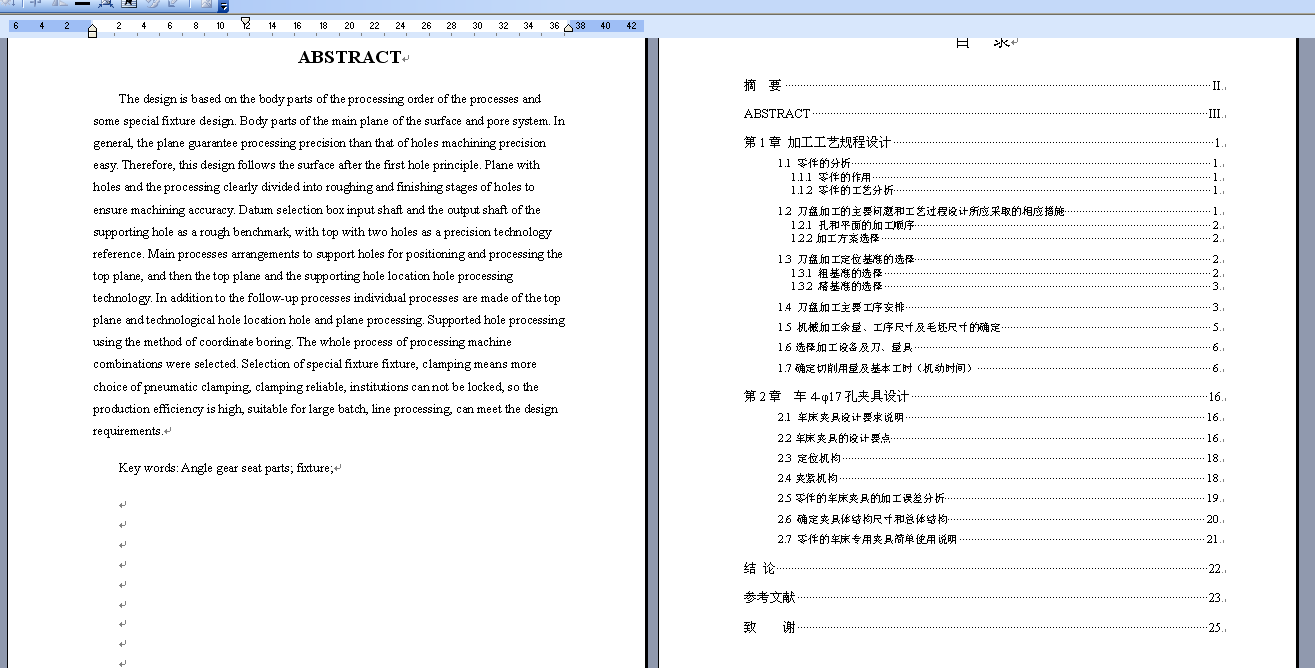Click the line starting 'technology. In addition'
The height and width of the screenshot is (668, 1315).
point(327,298)
